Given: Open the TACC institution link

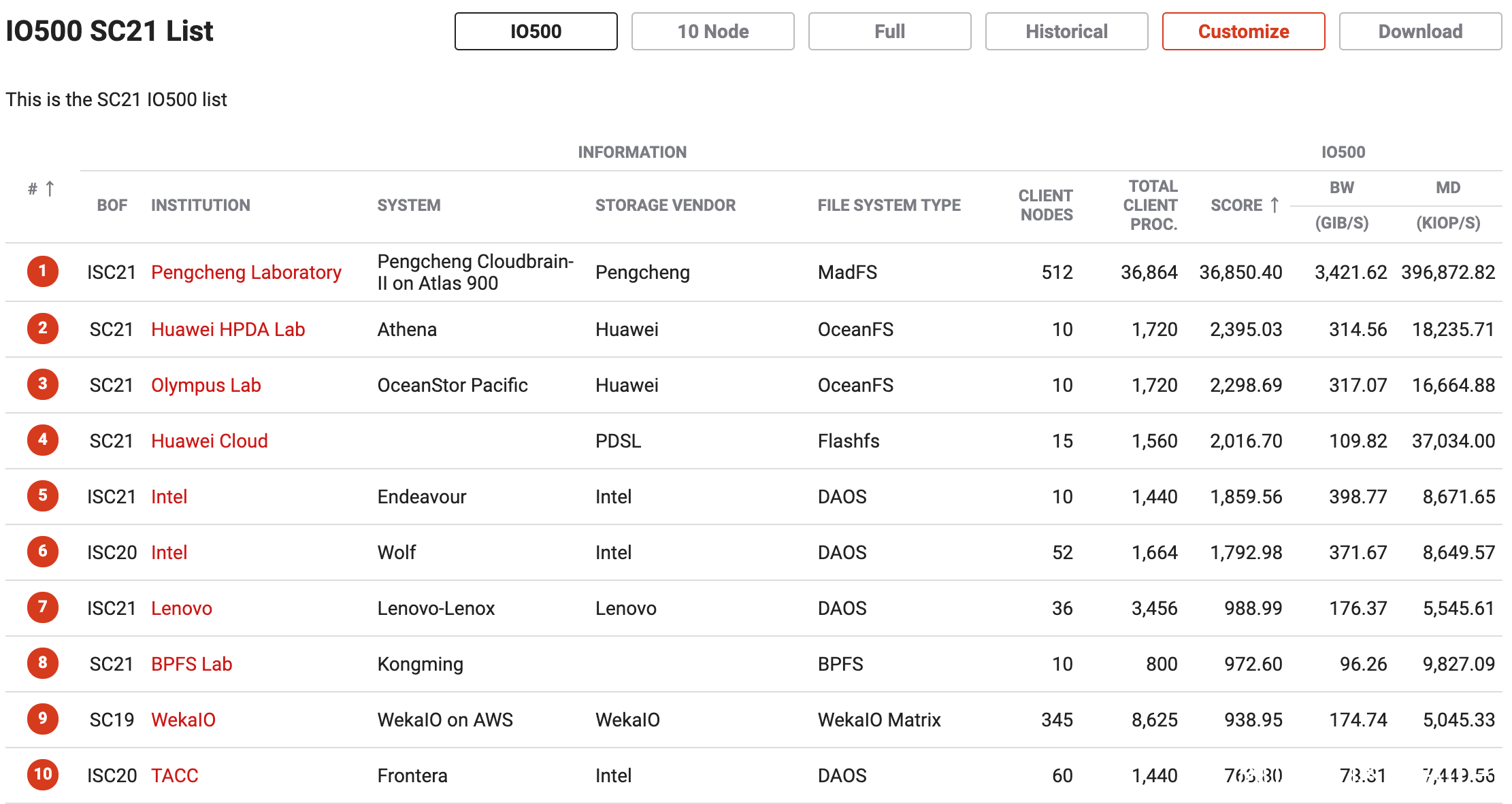Looking at the screenshot, I should 174,775.
